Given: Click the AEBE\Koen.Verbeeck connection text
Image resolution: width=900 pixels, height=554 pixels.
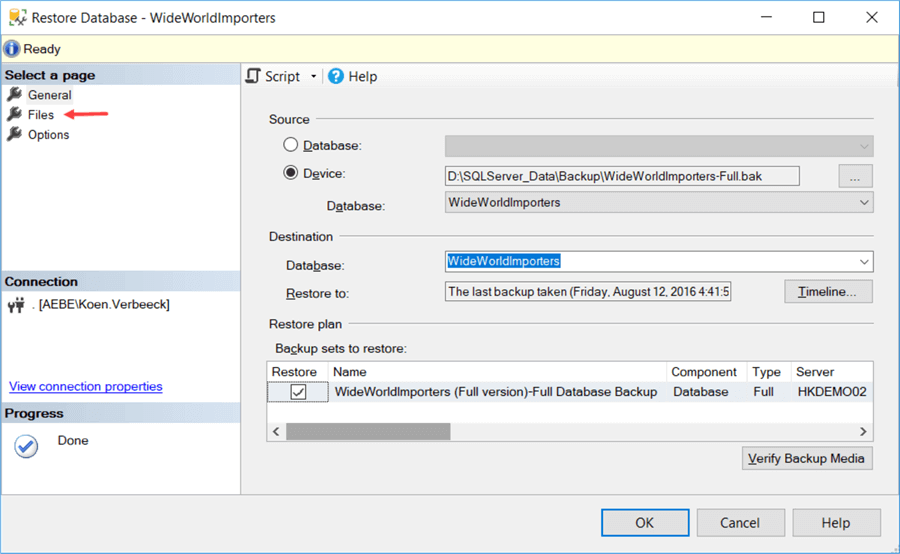Looking at the screenshot, I should 104,304.
